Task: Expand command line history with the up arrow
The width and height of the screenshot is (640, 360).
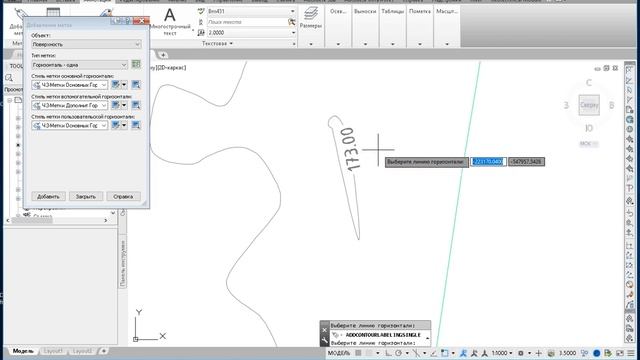Action: [427, 338]
